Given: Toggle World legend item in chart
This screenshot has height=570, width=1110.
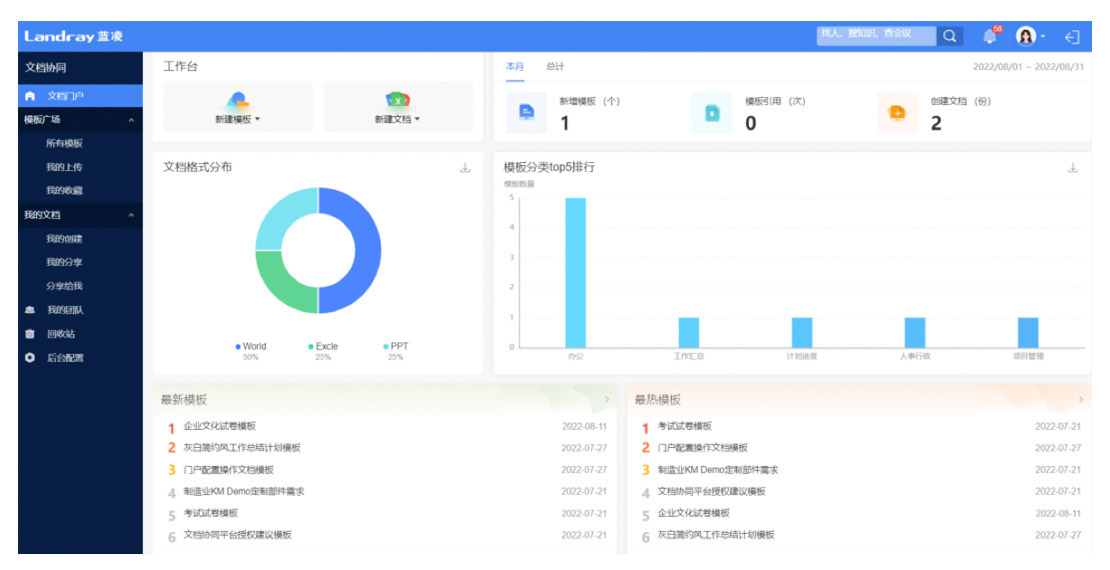Looking at the screenshot, I should coord(251,347).
